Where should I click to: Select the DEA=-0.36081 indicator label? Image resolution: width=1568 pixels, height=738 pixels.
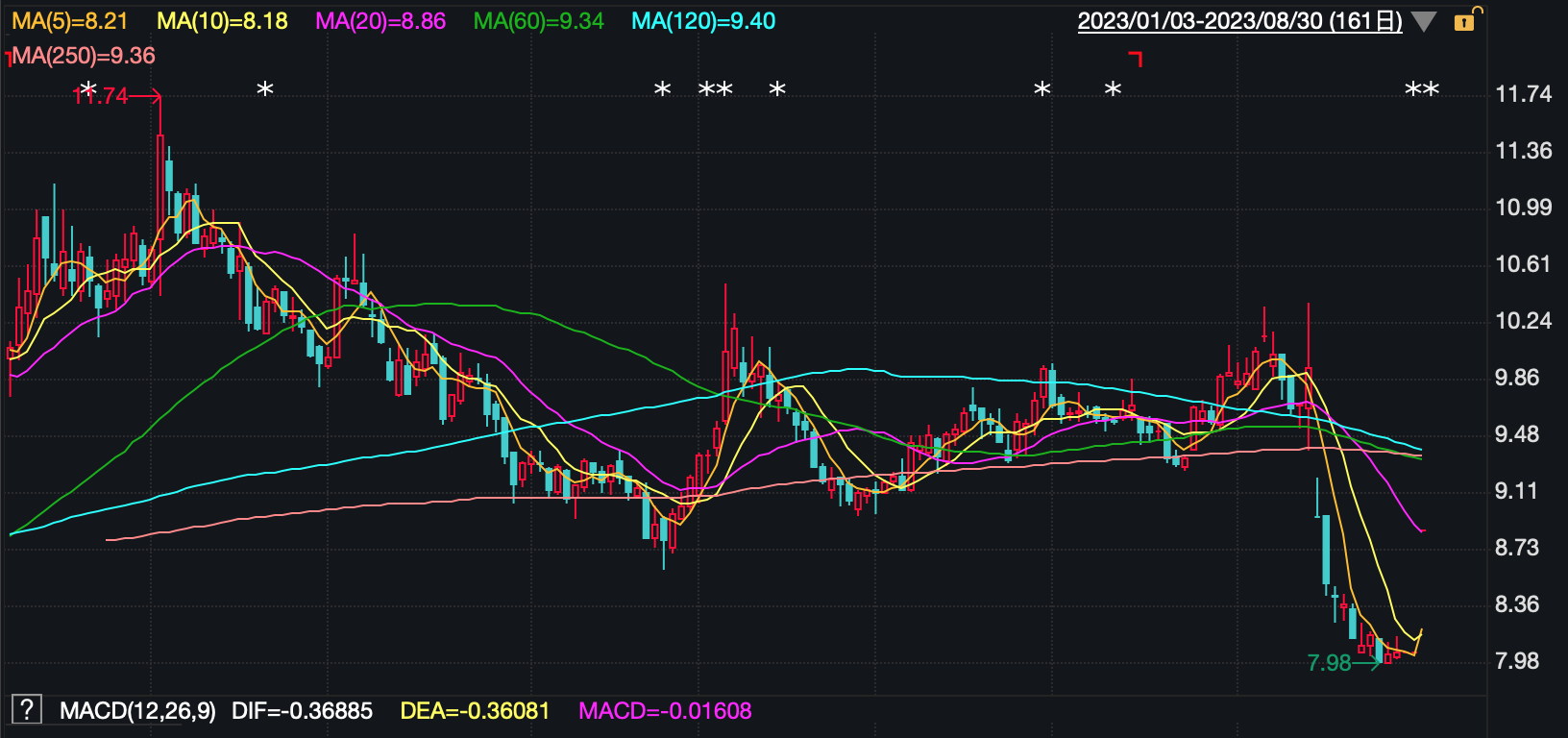[x=475, y=711]
